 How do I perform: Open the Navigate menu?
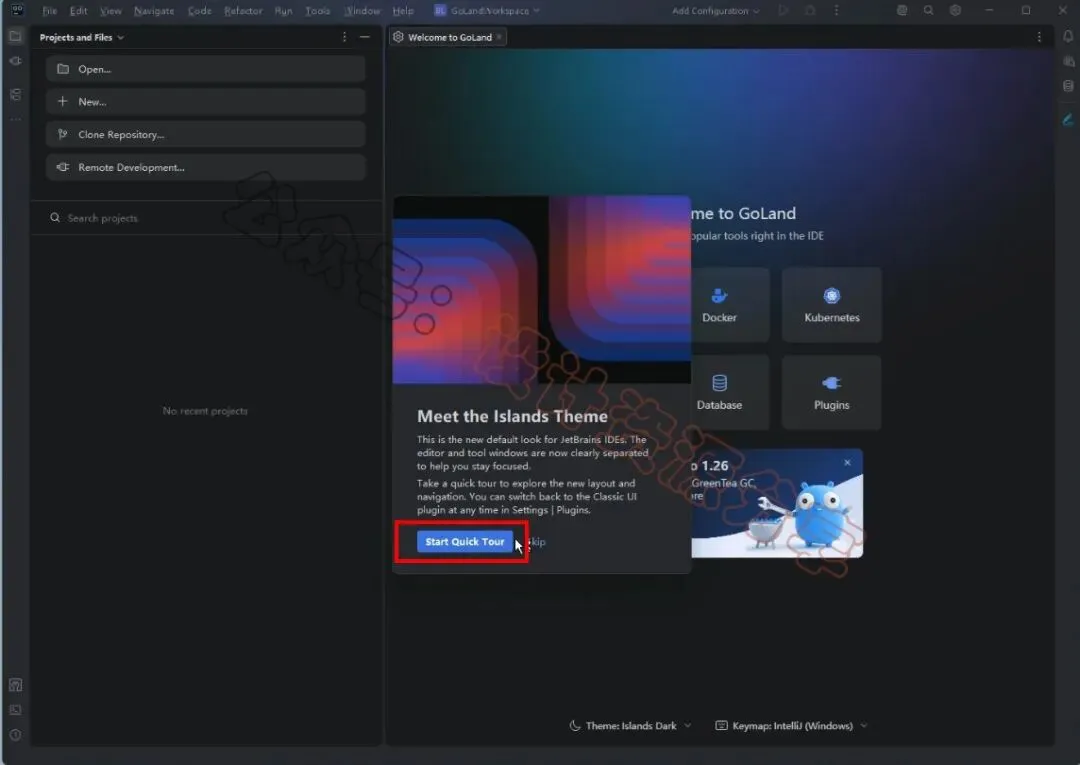pos(154,10)
